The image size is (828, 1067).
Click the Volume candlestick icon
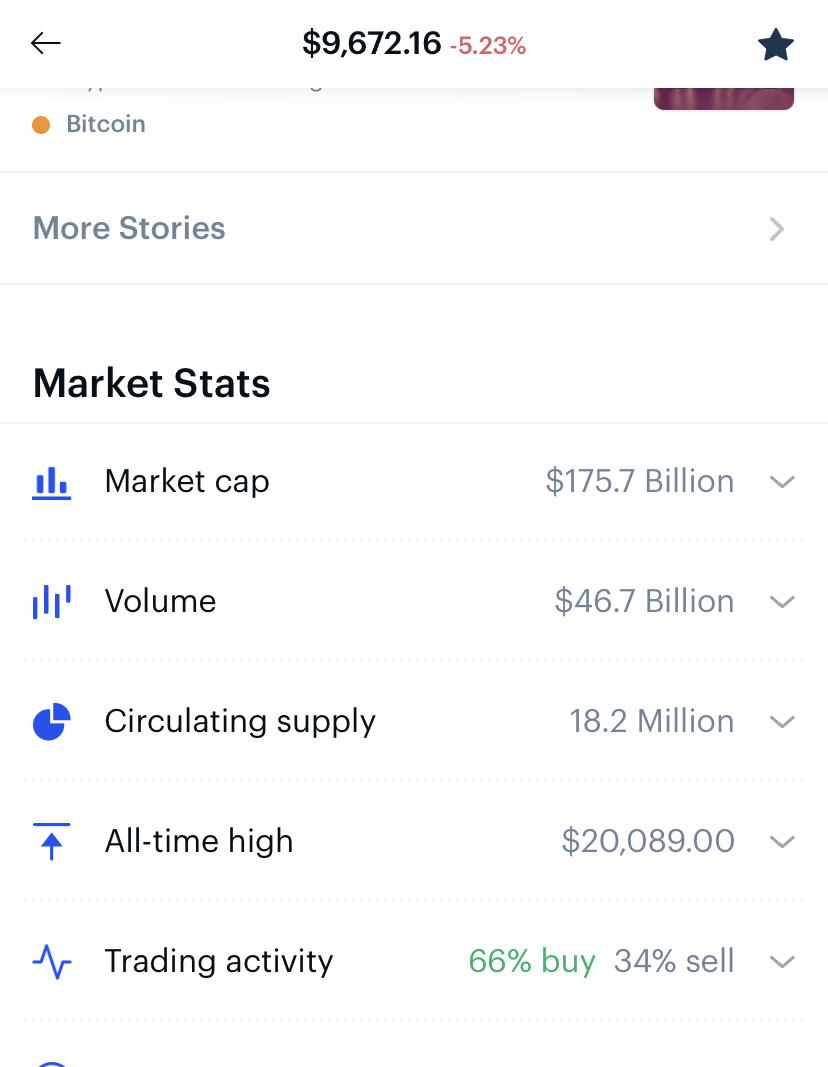point(52,601)
